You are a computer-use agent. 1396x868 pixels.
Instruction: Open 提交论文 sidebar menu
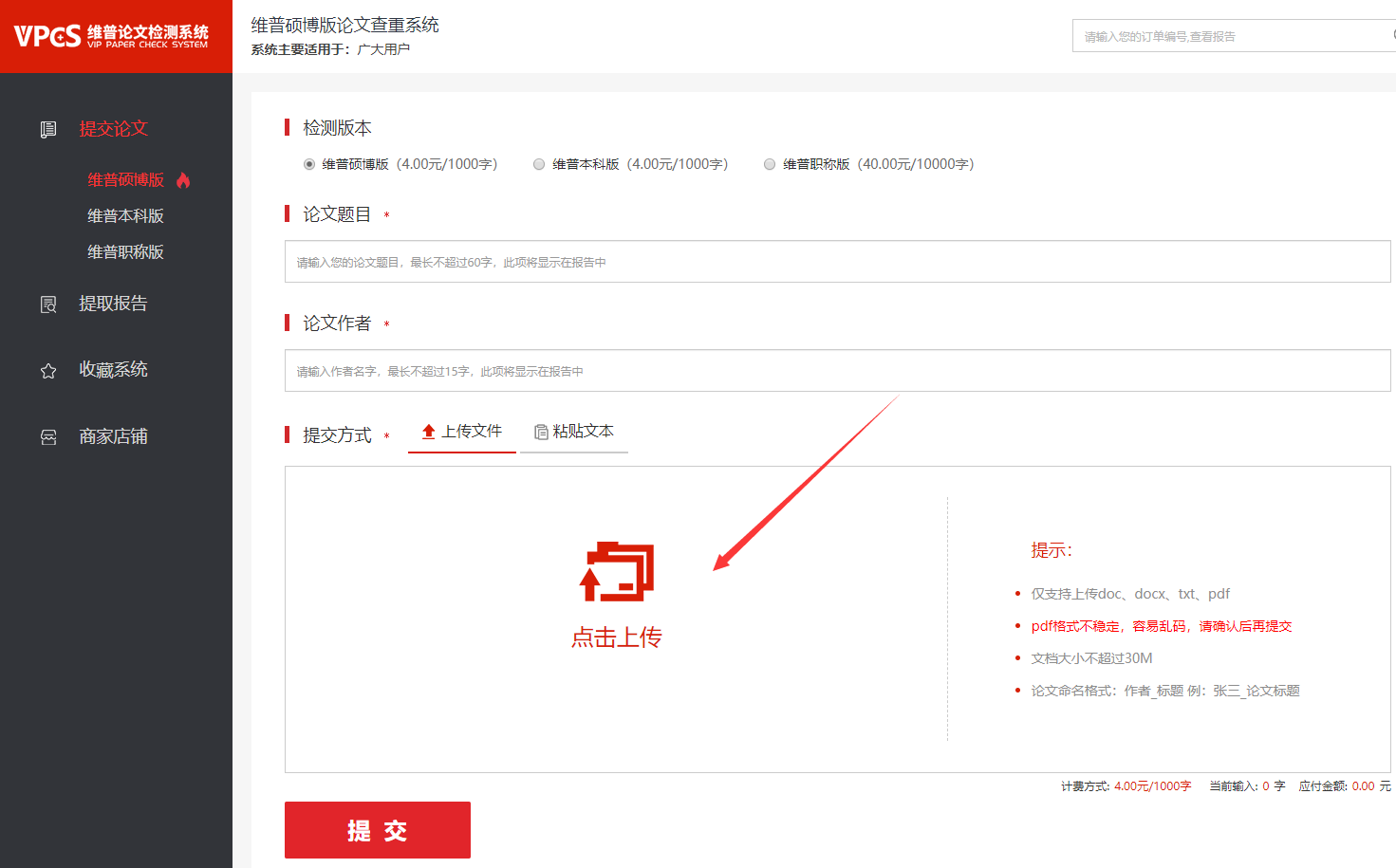(114, 128)
